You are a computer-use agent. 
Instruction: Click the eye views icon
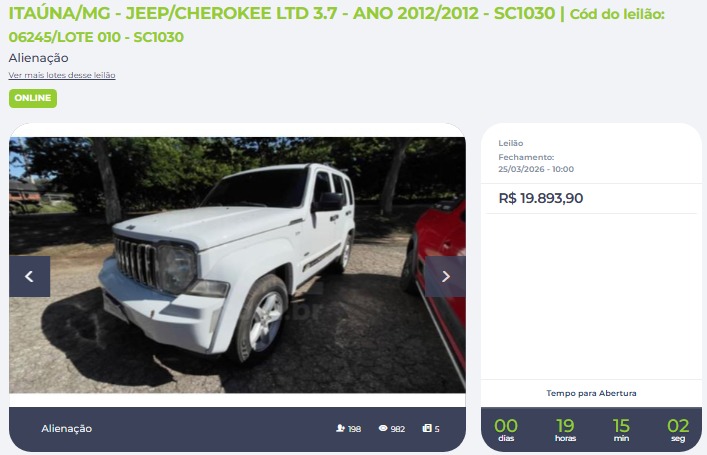click(383, 428)
